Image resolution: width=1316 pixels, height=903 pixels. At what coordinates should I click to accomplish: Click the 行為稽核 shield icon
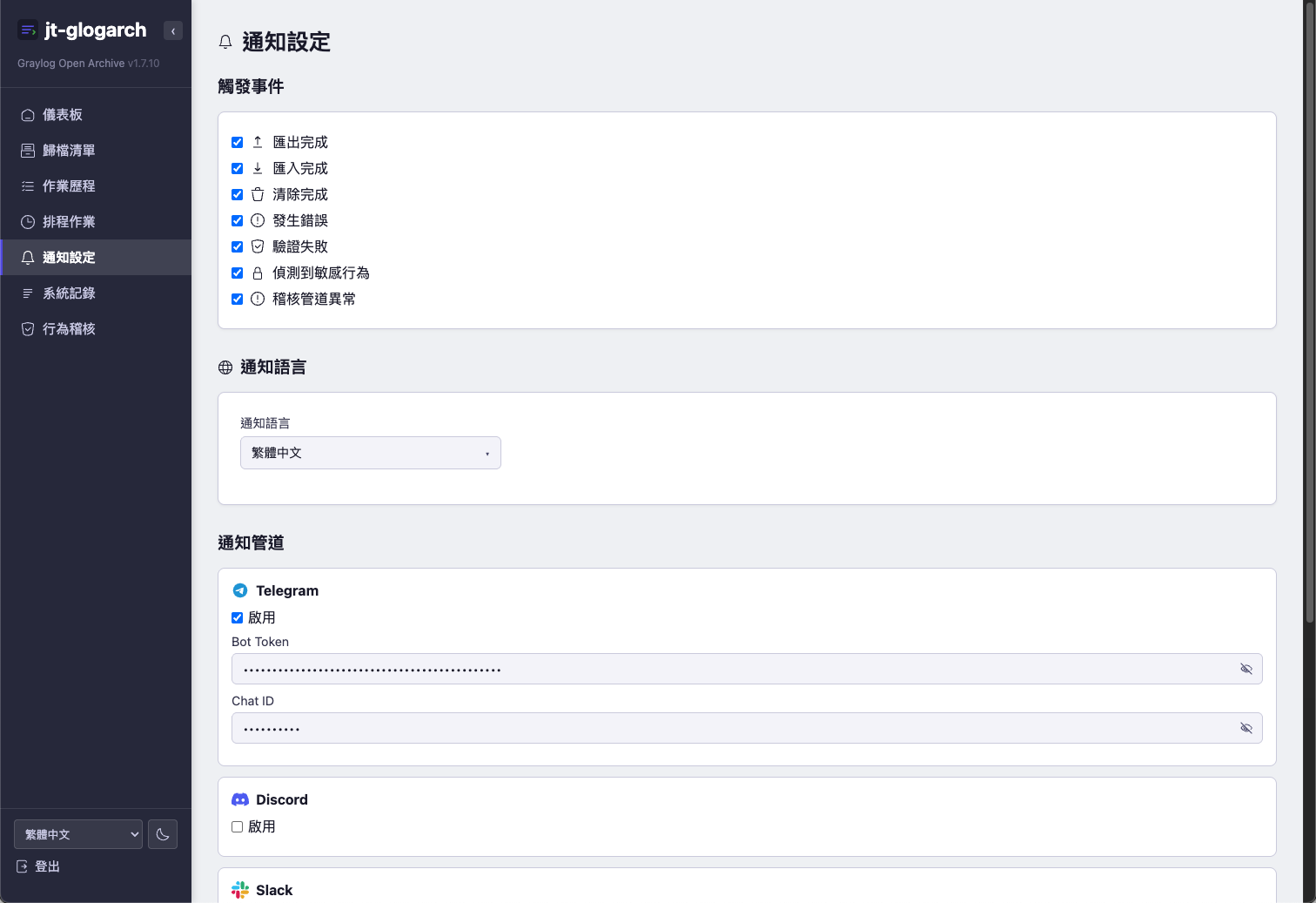pos(28,329)
